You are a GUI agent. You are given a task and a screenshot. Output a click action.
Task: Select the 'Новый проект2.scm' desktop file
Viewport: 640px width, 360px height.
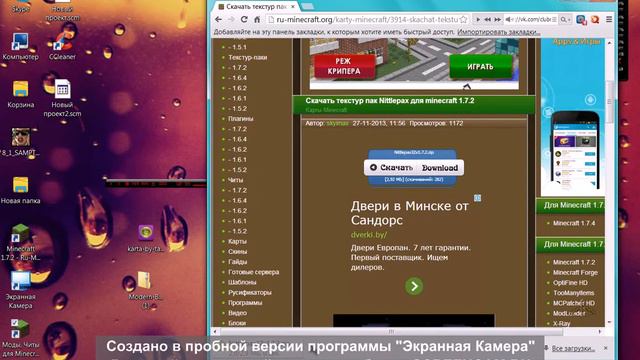coord(62,98)
